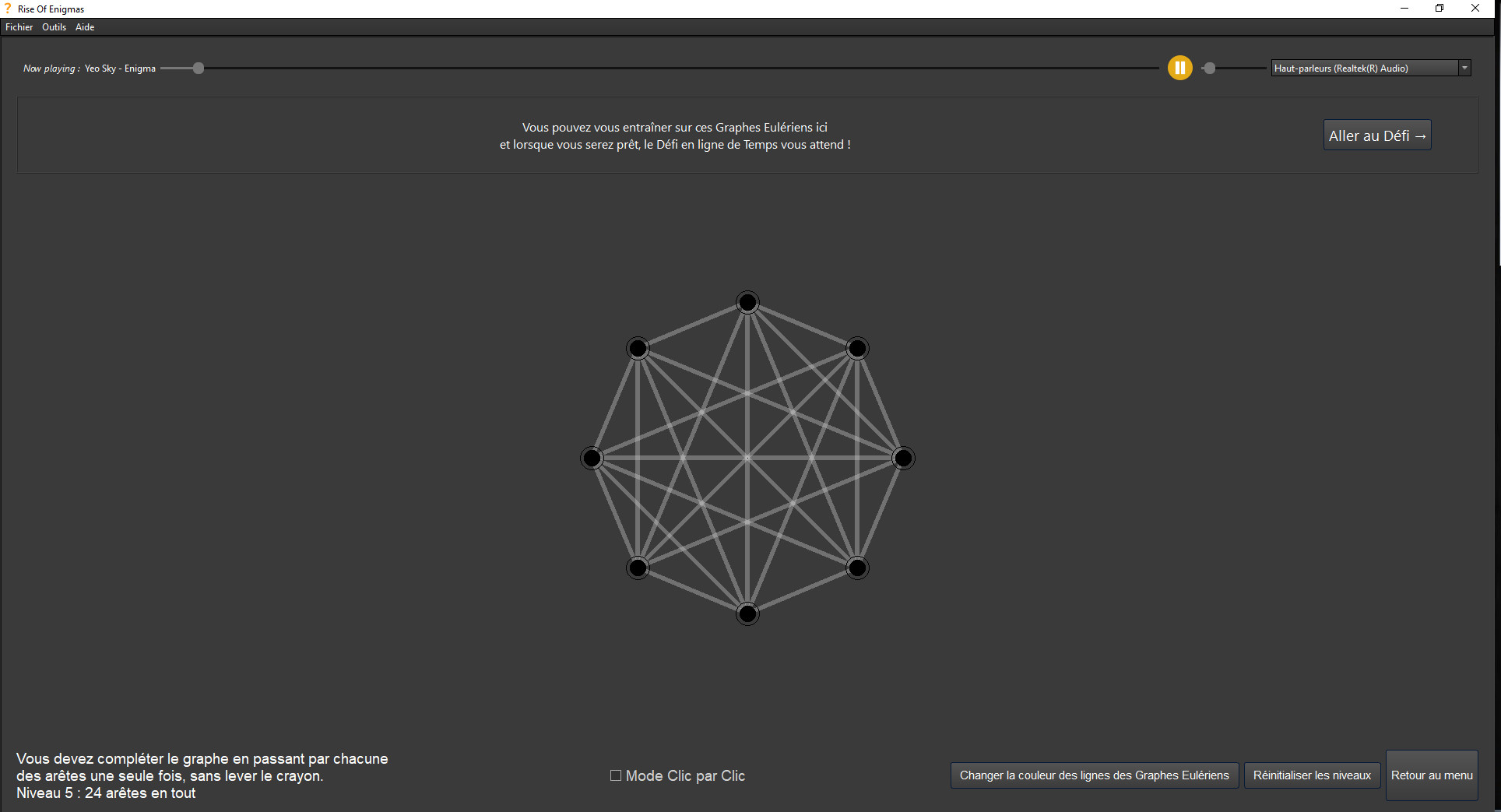The image size is (1501, 812).
Task: Pause the currently playing music
Action: pyautogui.click(x=1179, y=68)
